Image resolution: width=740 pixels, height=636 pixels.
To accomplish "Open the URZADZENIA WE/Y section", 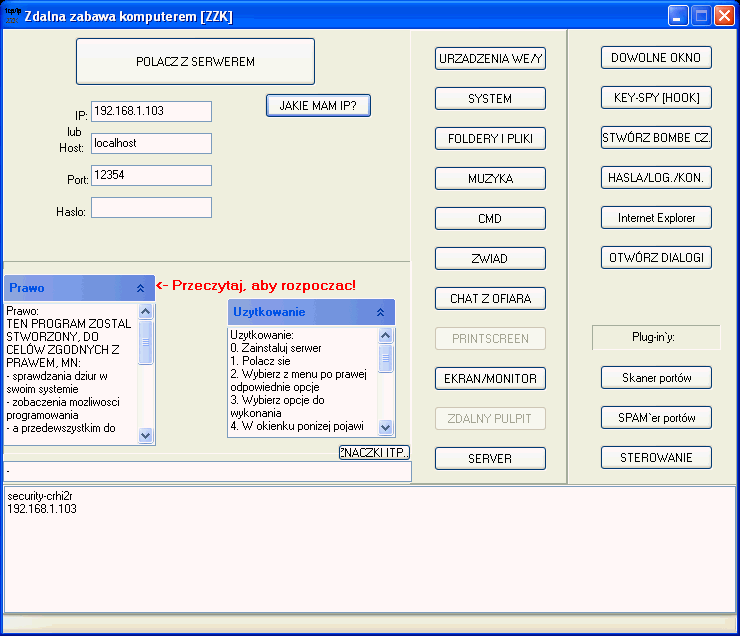I will tap(490, 59).
